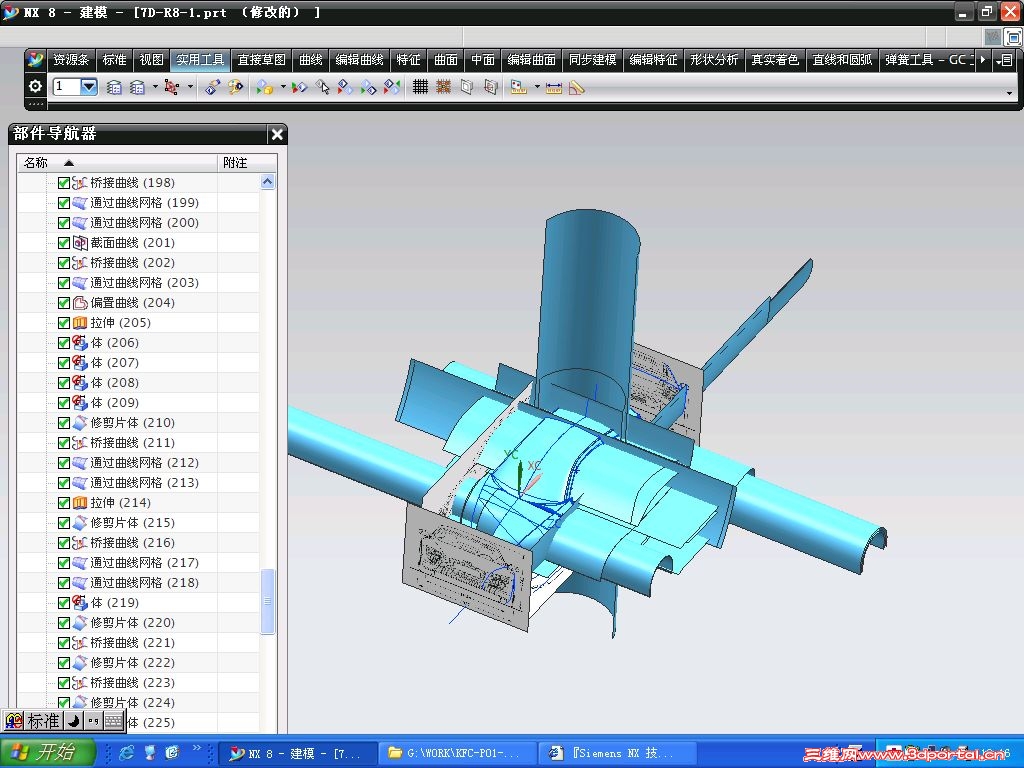Click the work layer number input field
The height and width of the screenshot is (768, 1024).
pos(67,86)
